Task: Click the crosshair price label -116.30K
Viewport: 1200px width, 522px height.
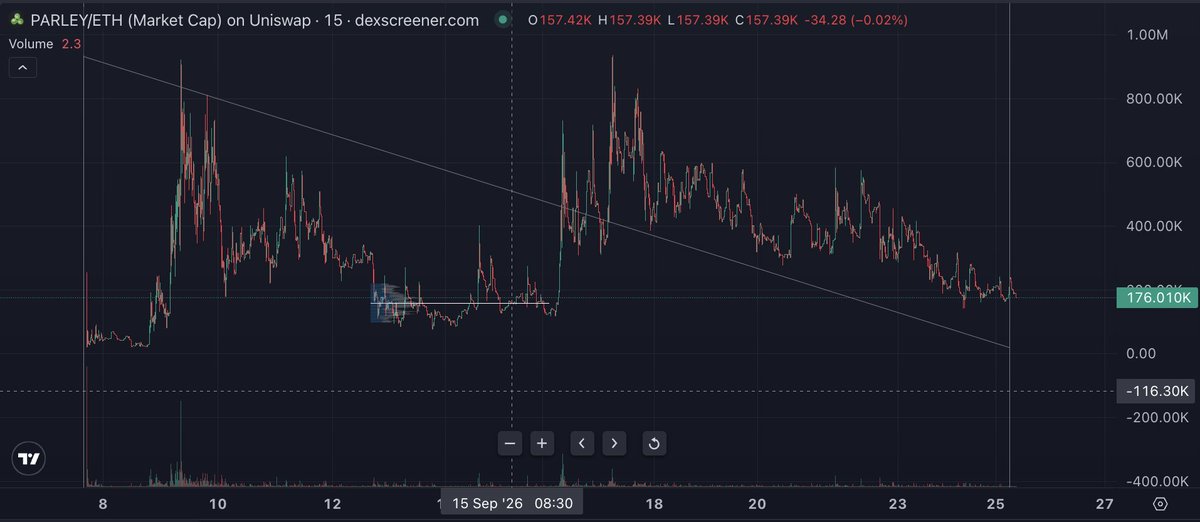Action: coord(1155,392)
